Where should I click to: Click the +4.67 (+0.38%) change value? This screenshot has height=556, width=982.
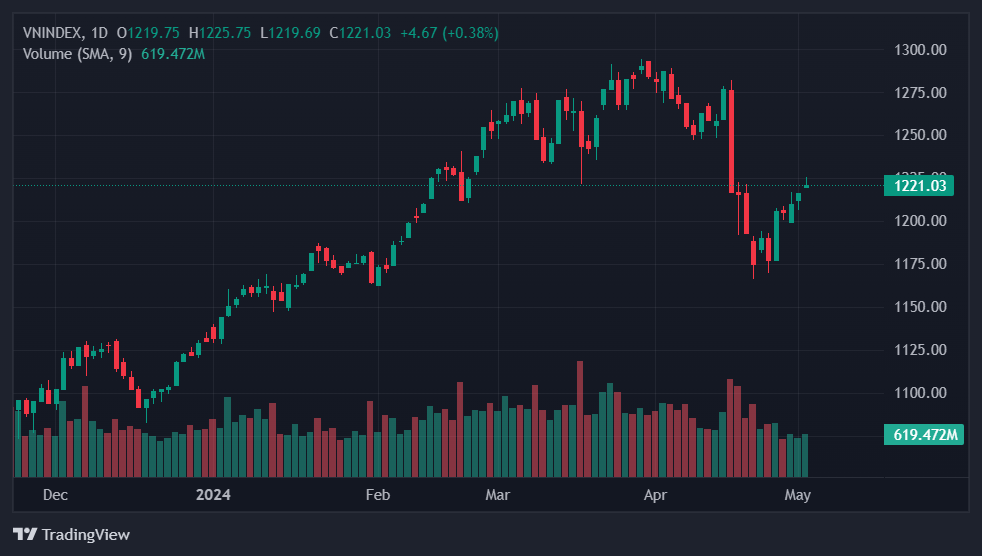pyautogui.click(x=449, y=33)
